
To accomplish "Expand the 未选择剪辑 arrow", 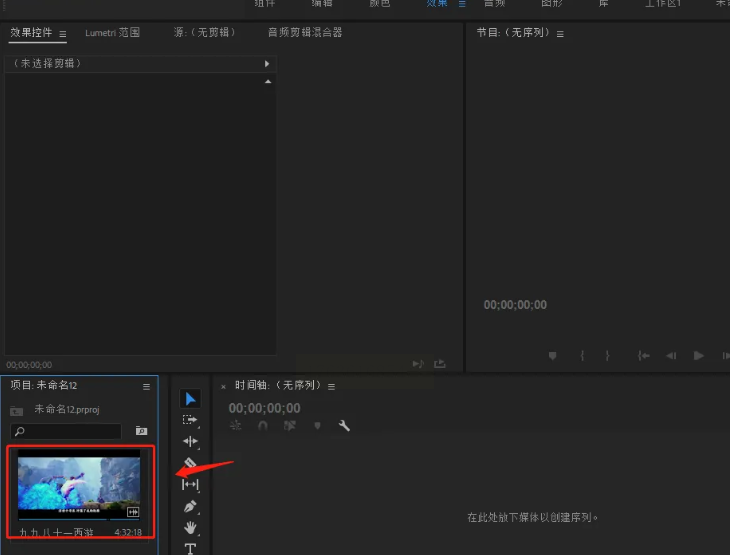I will pyautogui.click(x=266, y=63).
